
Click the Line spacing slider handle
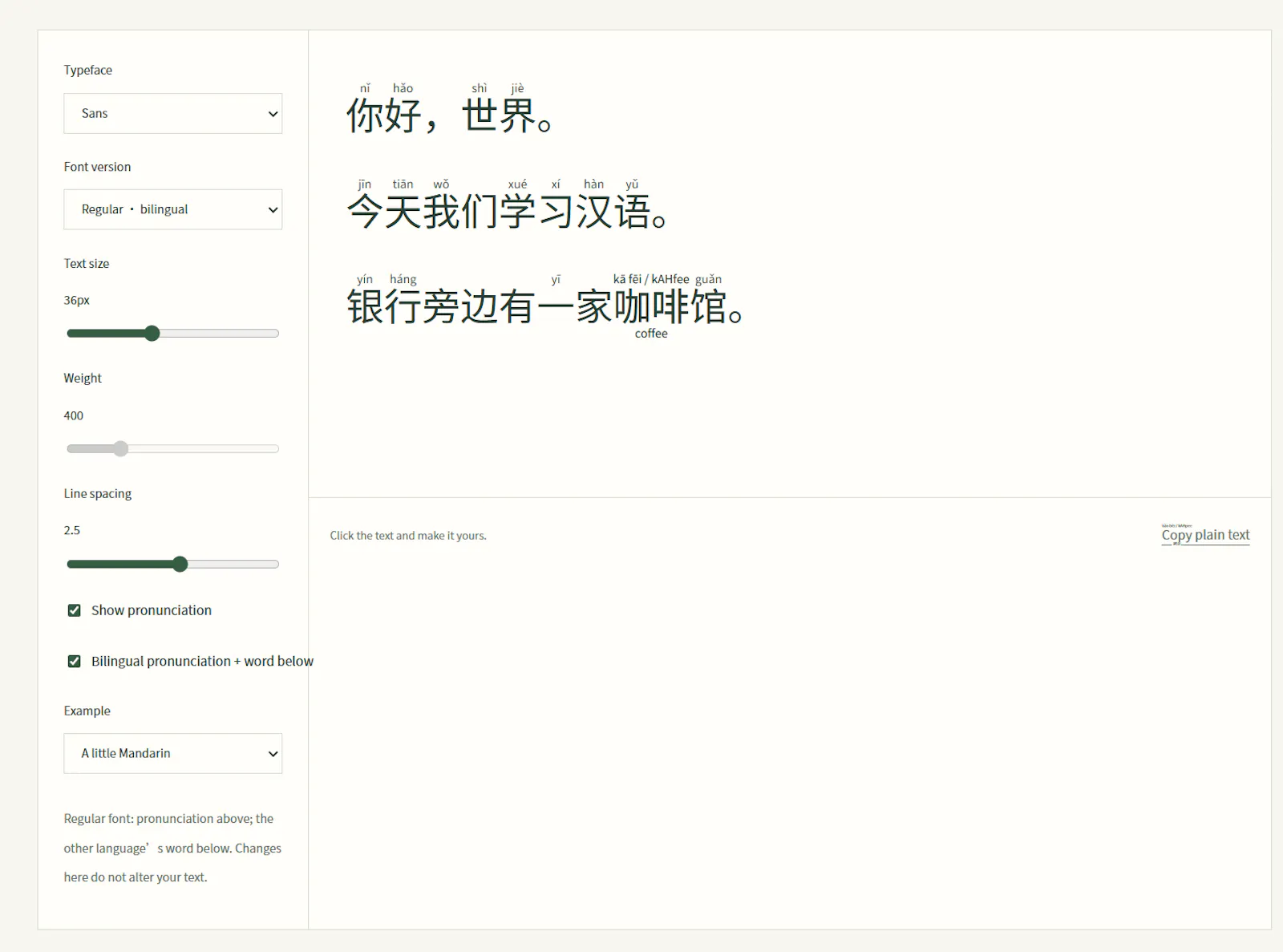point(180,564)
